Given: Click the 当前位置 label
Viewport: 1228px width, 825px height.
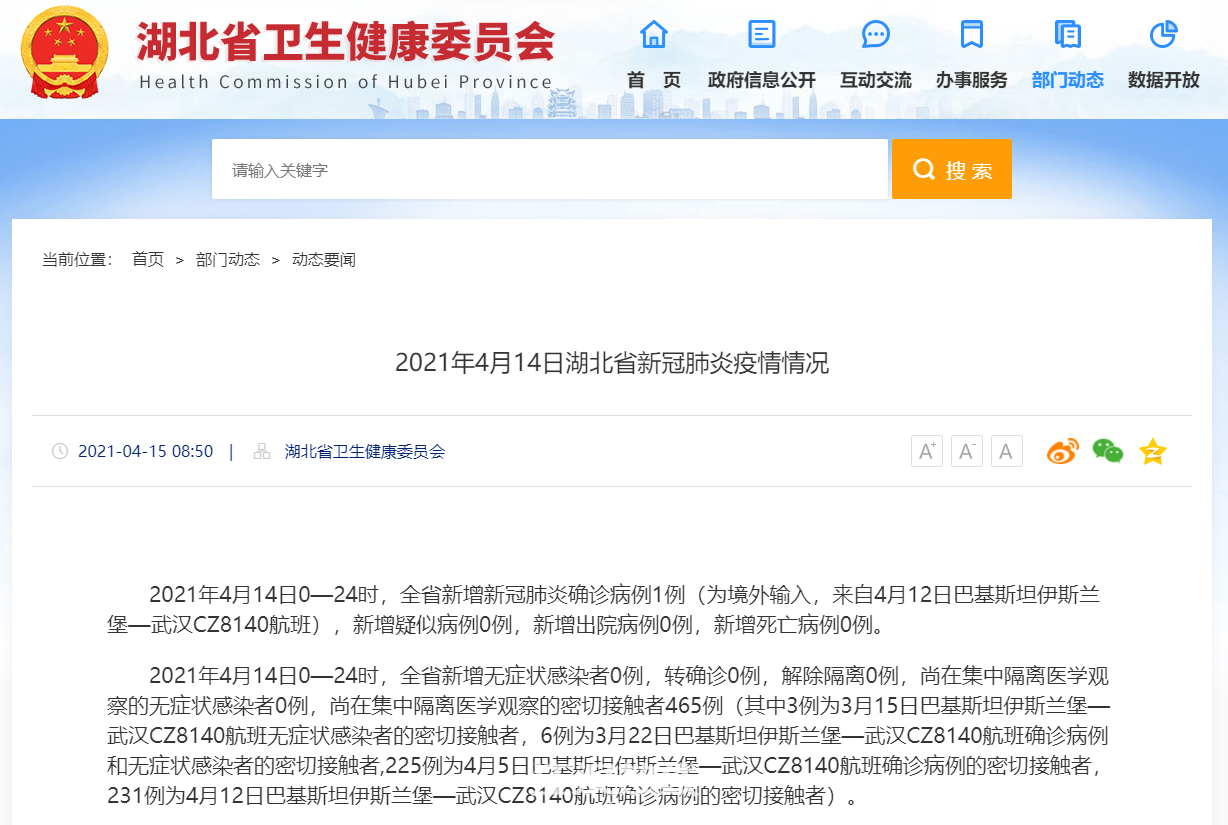Looking at the screenshot, I should tap(77, 260).
